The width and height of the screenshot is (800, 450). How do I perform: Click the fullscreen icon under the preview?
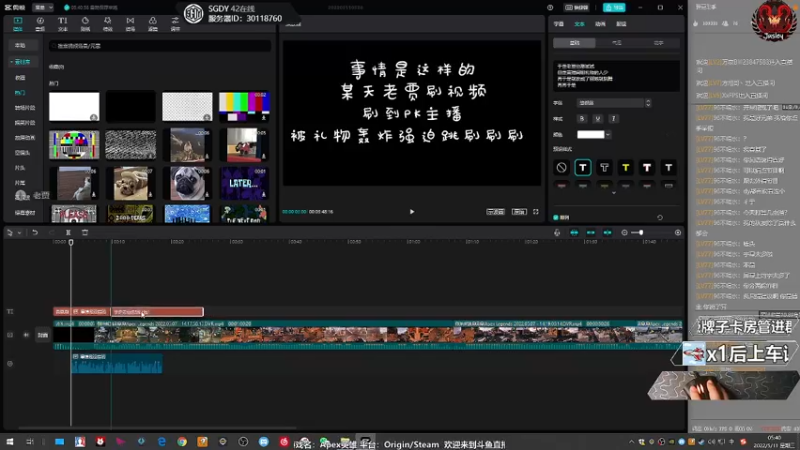[536, 212]
